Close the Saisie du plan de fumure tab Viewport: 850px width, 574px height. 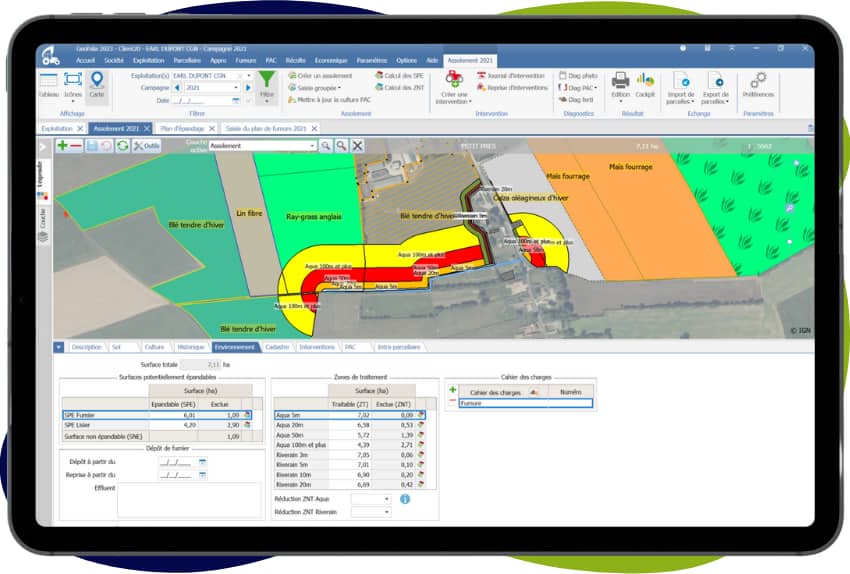[x=314, y=128]
